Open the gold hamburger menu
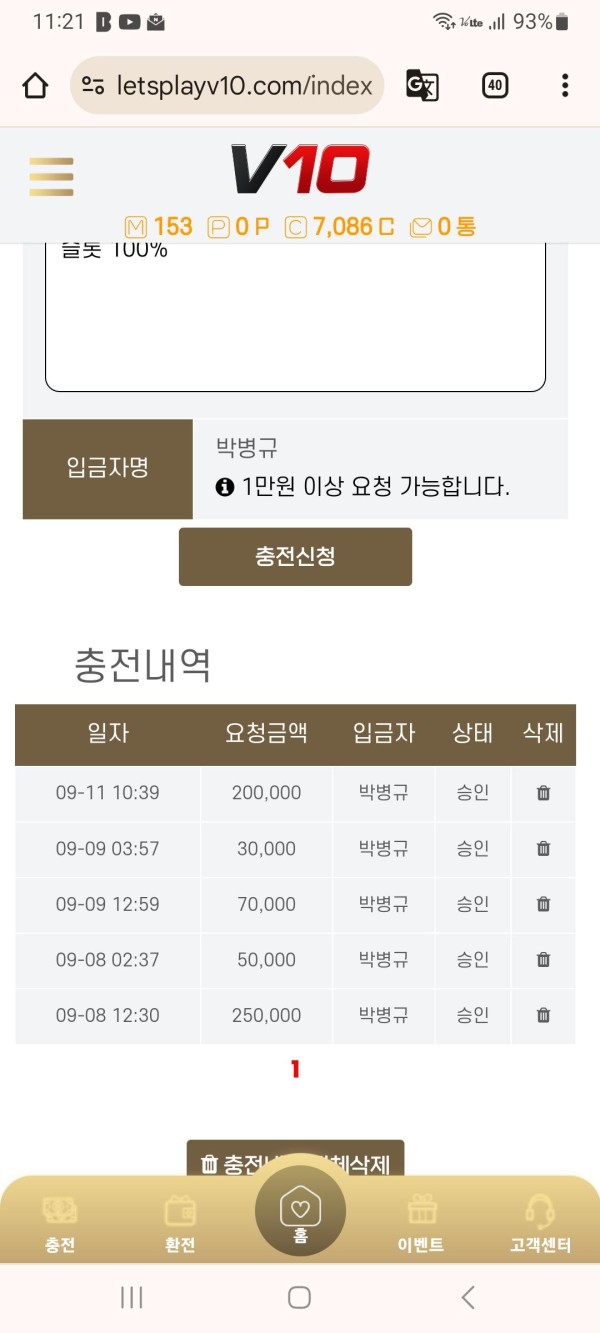 tap(51, 177)
